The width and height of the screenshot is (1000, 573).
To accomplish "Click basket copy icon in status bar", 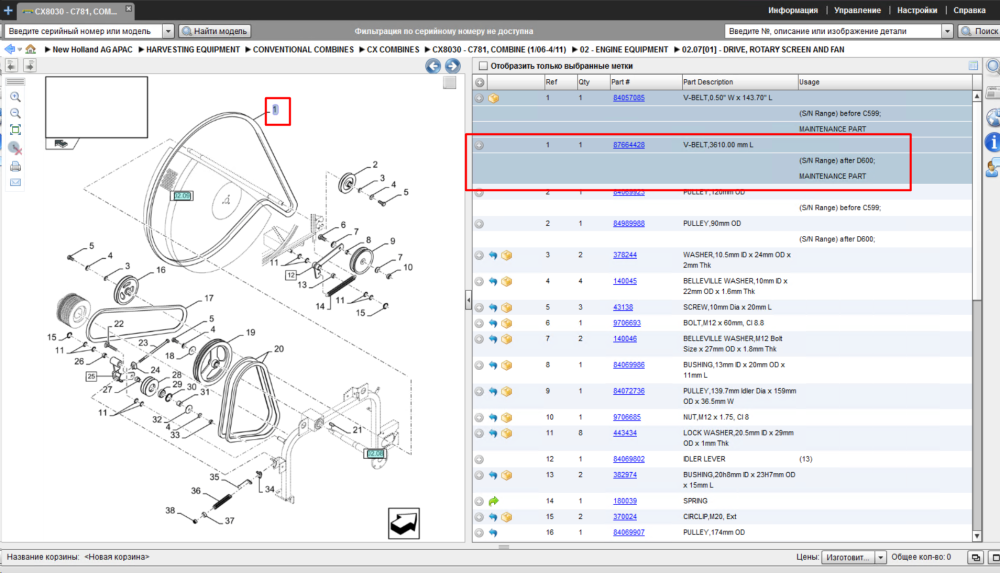I will point(976,558).
